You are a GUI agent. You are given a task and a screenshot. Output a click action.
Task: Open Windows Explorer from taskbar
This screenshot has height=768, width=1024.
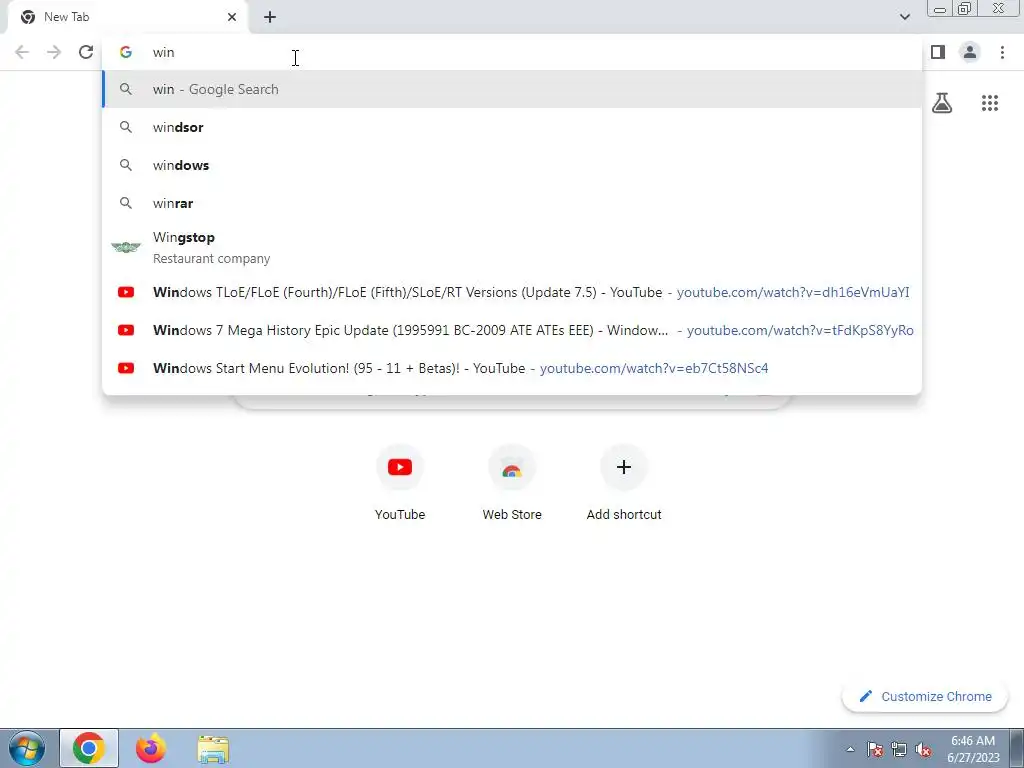click(213, 749)
